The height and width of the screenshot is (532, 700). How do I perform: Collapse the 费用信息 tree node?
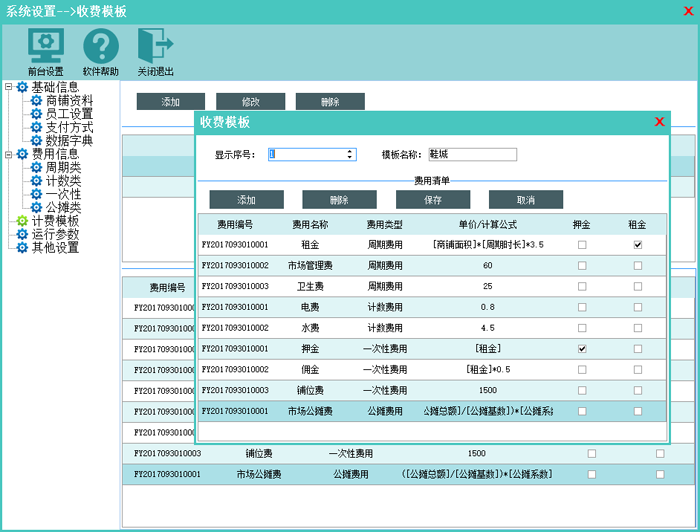coord(9,154)
